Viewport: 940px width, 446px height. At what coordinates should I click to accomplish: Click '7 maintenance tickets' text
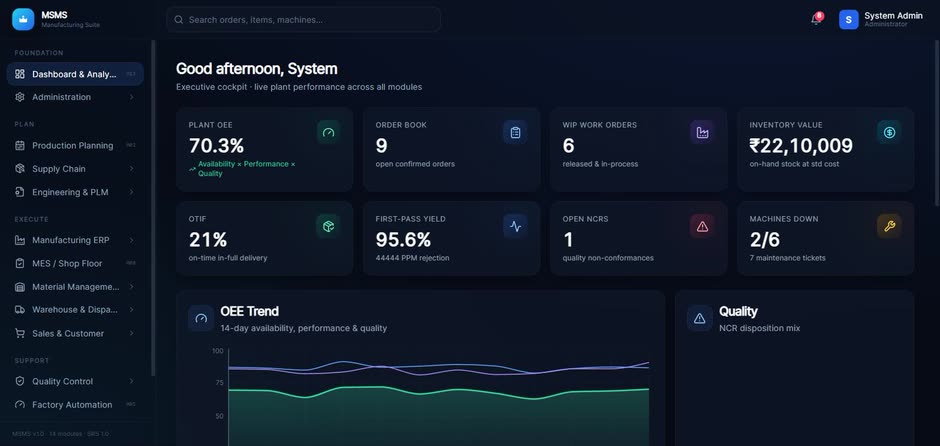click(x=787, y=258)
